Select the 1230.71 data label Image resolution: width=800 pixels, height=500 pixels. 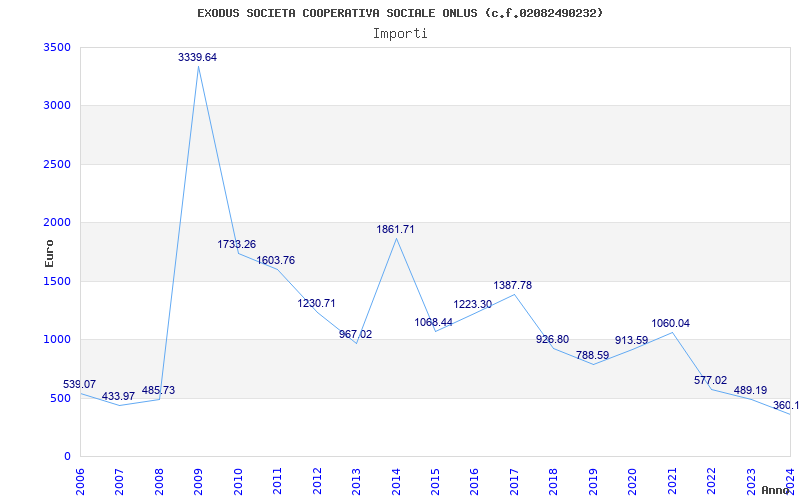(x=316, y=304)
